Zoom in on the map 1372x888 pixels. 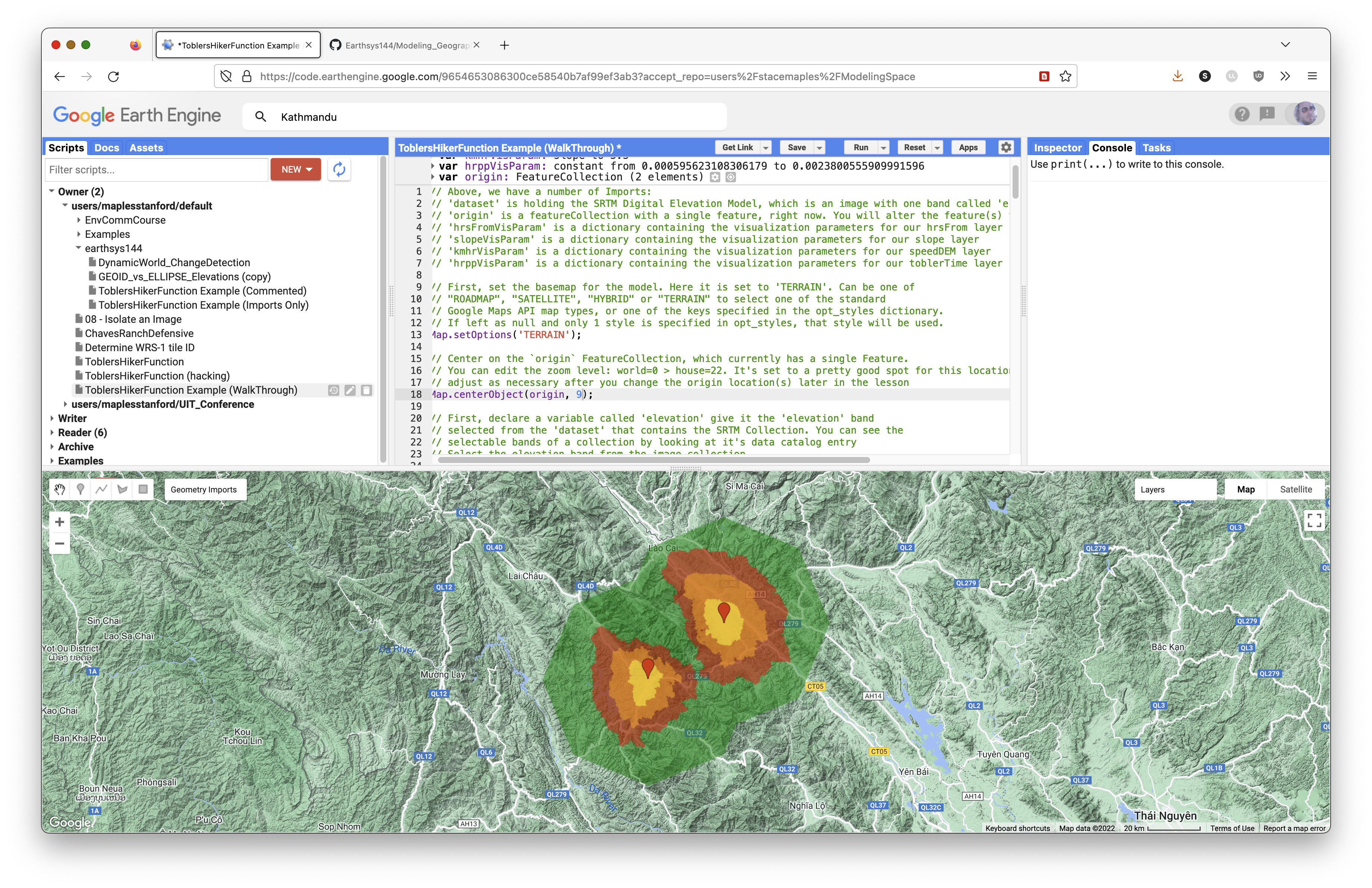(59, 522)
